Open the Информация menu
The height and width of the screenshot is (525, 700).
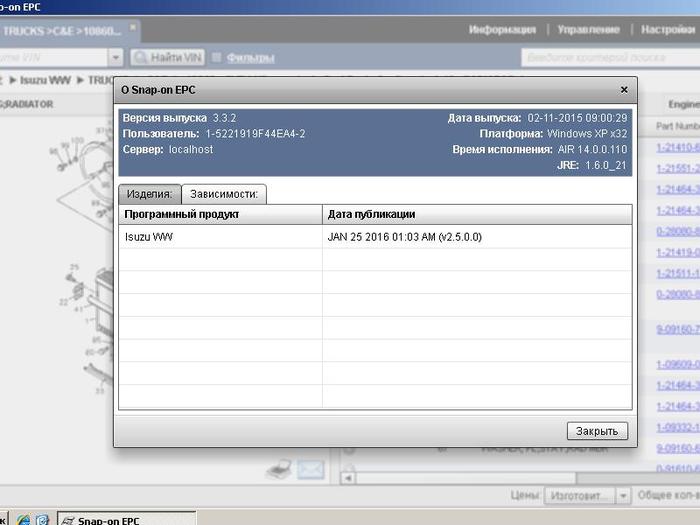tap(503, 30)
